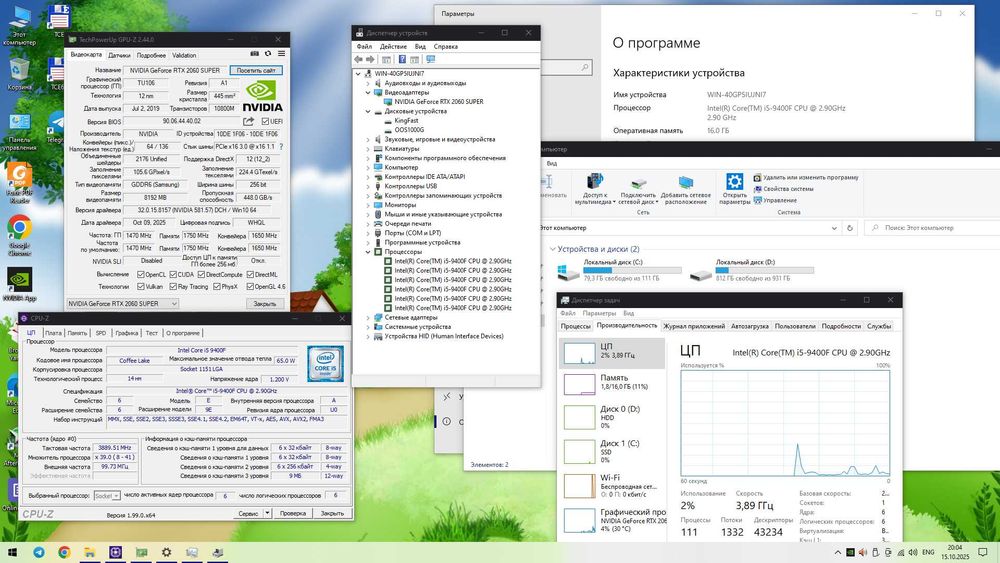Switch to Validation tab in GPU-Z
Screen dimensions: 1000x563
tap(184, 55)
